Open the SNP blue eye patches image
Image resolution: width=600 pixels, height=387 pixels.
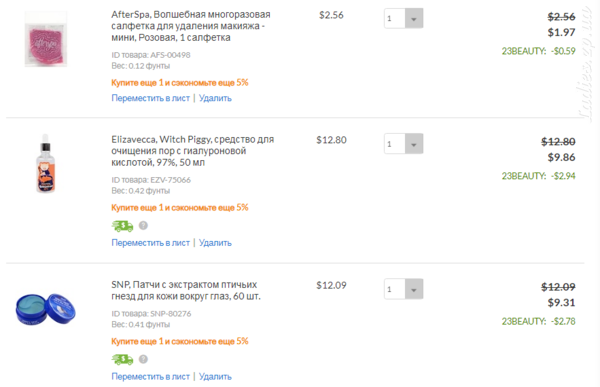tap(46, 309)
